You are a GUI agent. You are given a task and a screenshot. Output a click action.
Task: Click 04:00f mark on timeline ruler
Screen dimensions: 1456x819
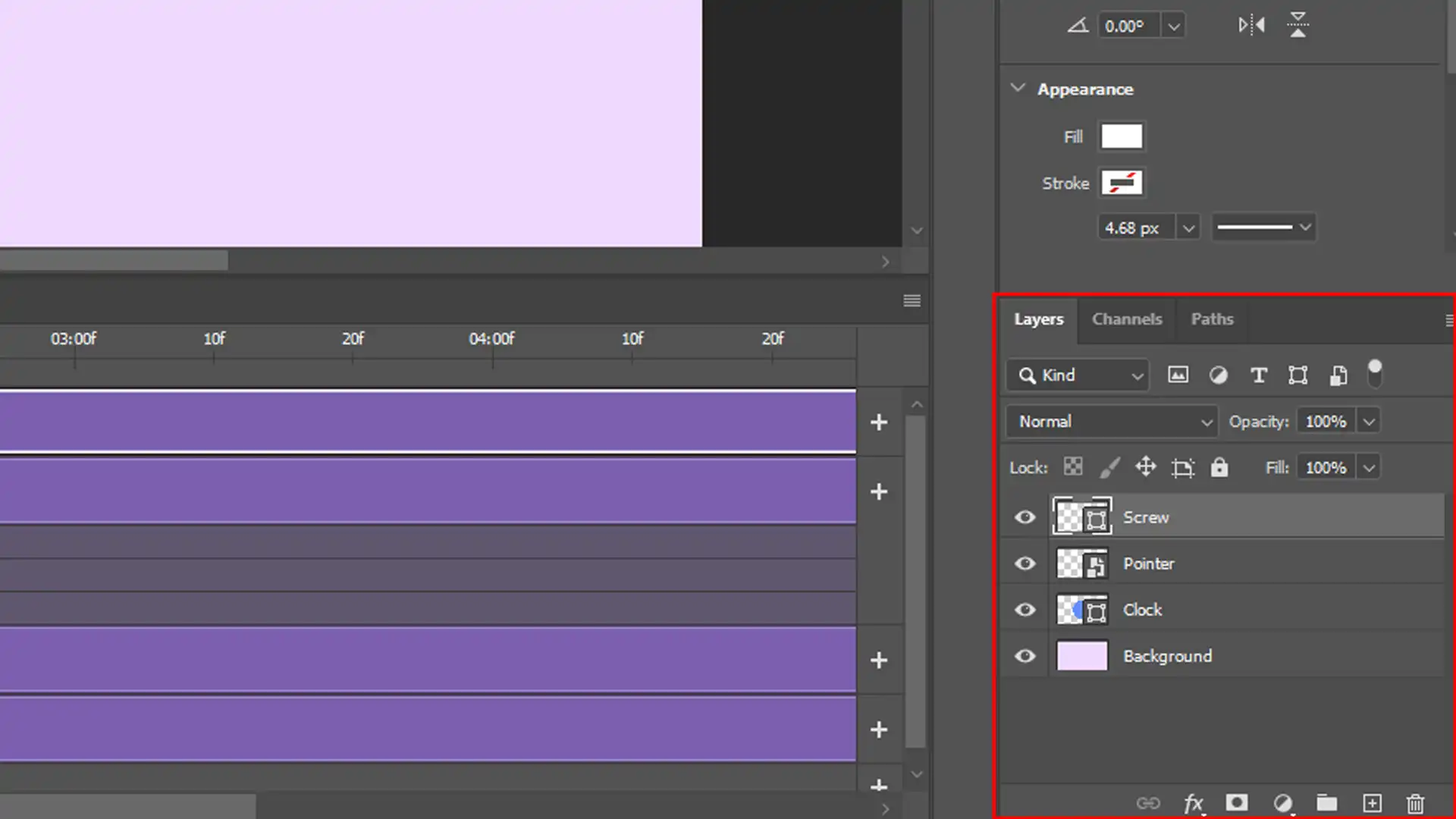[x=491, y=340]
